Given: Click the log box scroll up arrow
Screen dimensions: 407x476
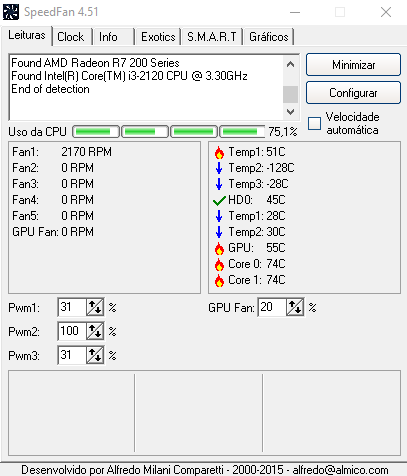Looking at the screenshot, I should pos(290,64).
